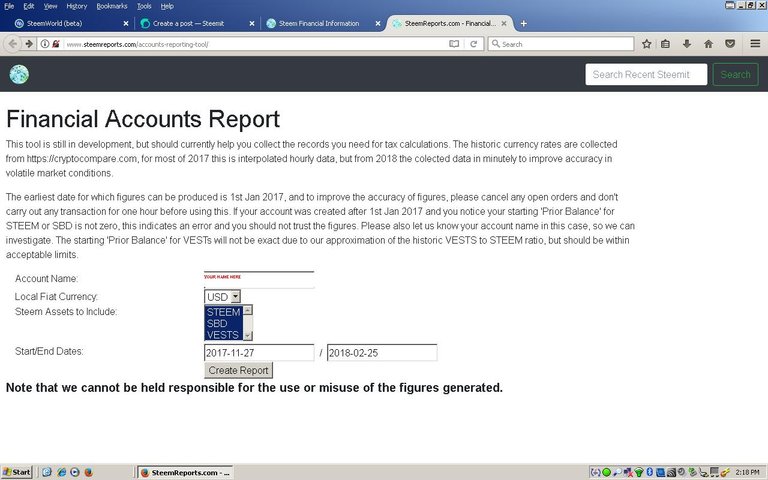Open the Help menu

point(167,6)
